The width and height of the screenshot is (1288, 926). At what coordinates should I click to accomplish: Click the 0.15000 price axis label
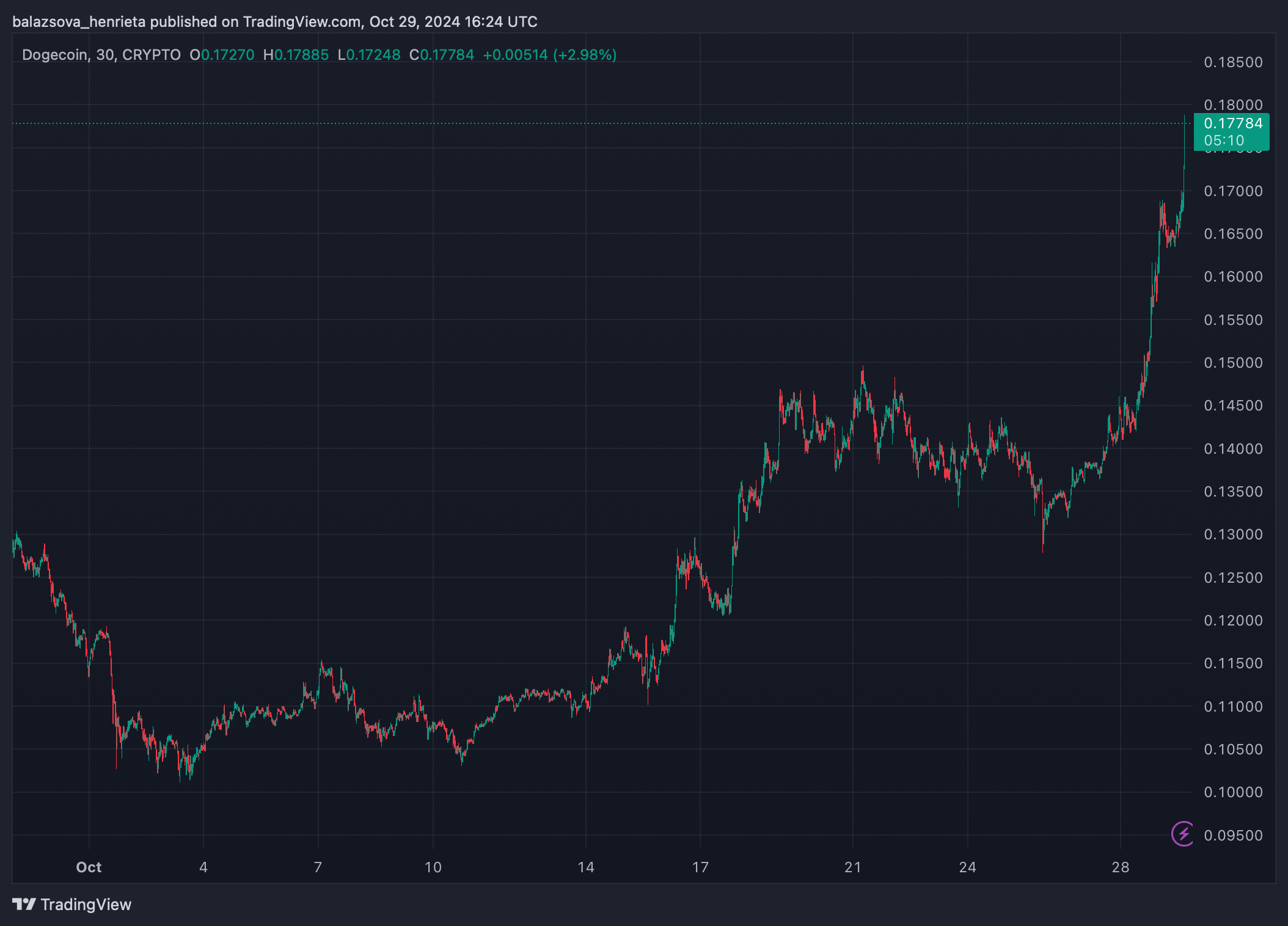[x=1232, y=363]
